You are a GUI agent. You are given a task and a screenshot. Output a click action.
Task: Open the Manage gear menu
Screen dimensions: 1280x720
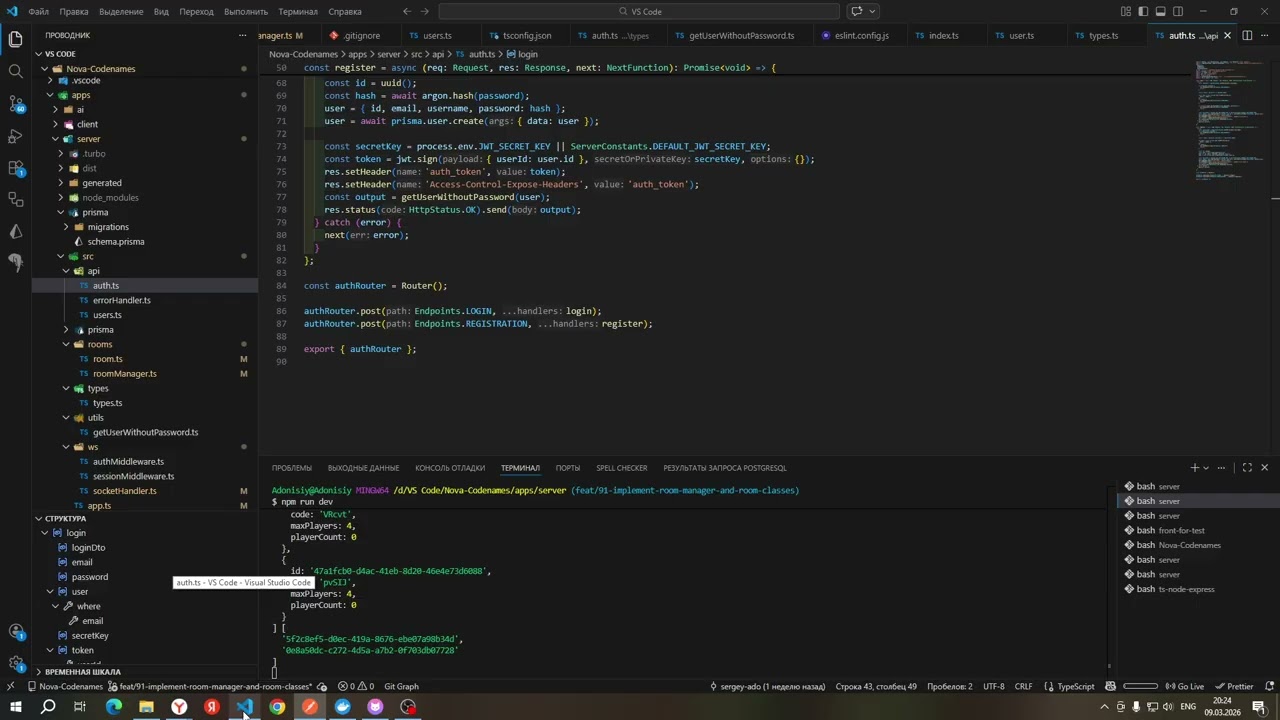tap(15, 663)
